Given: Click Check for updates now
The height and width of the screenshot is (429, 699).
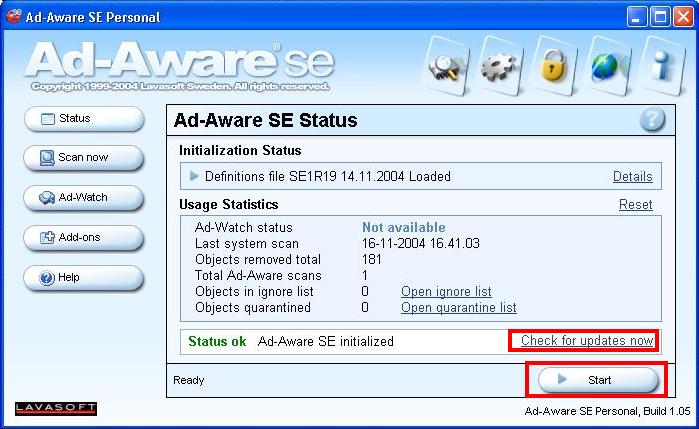Looking at the screenshot, I should click(587, 341).
